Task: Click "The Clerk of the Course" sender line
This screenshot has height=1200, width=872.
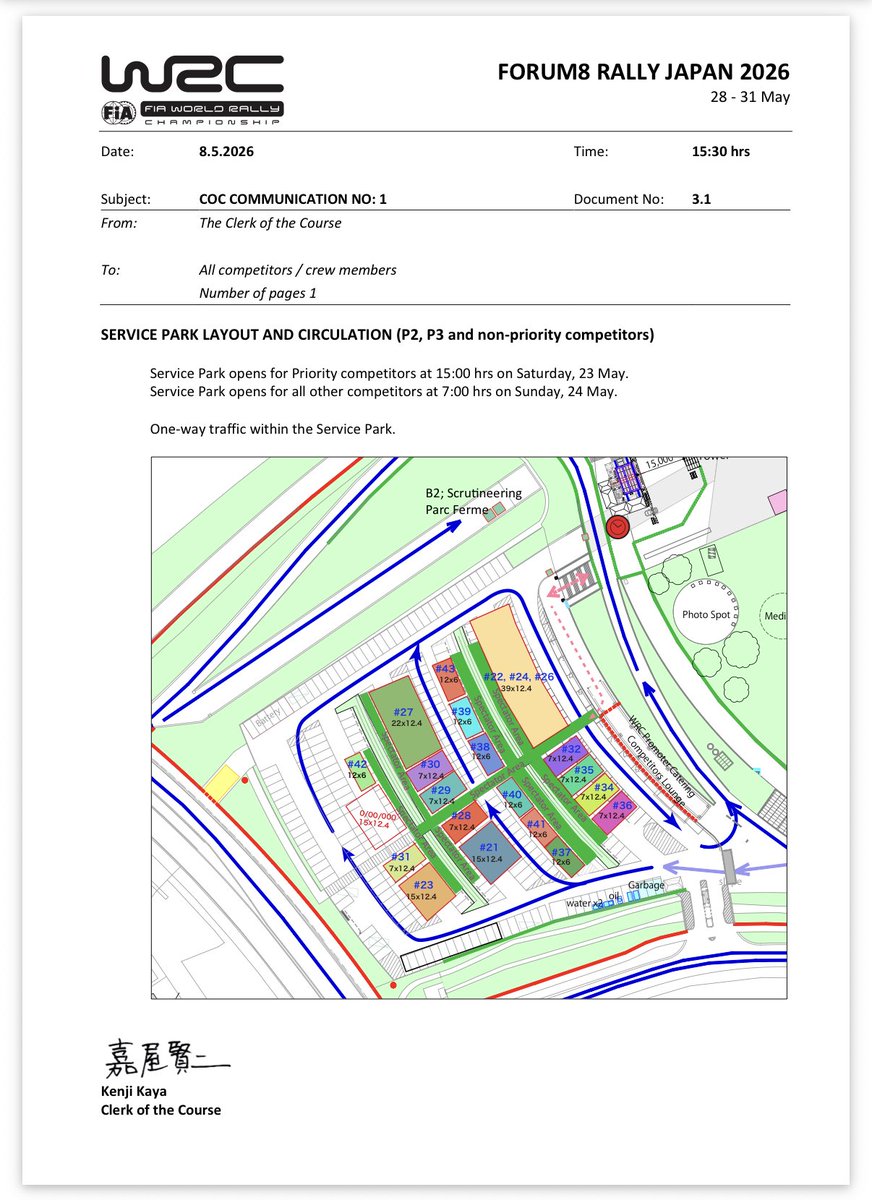Action: tap(270, 223)
